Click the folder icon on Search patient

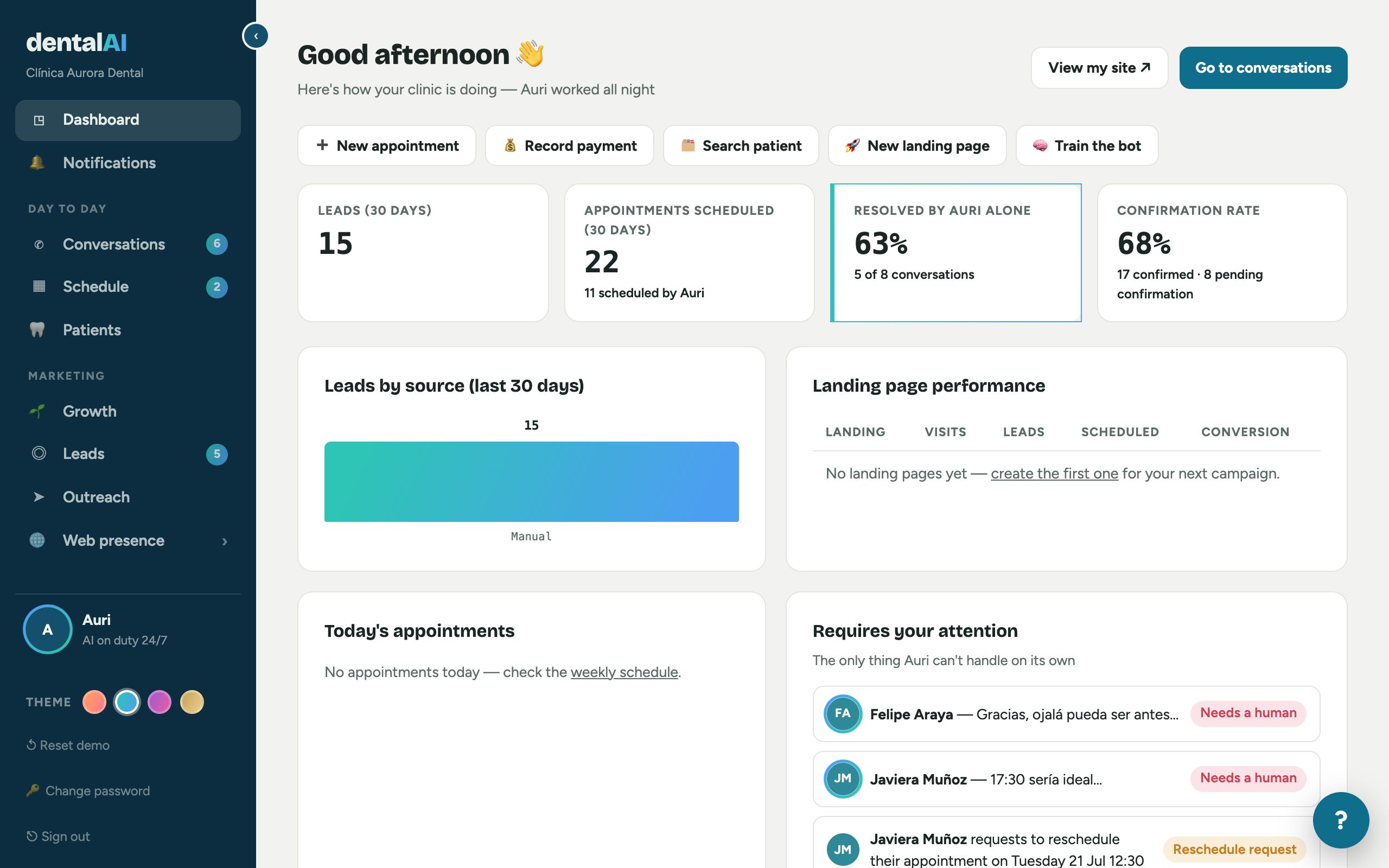(x=687, y=145)
